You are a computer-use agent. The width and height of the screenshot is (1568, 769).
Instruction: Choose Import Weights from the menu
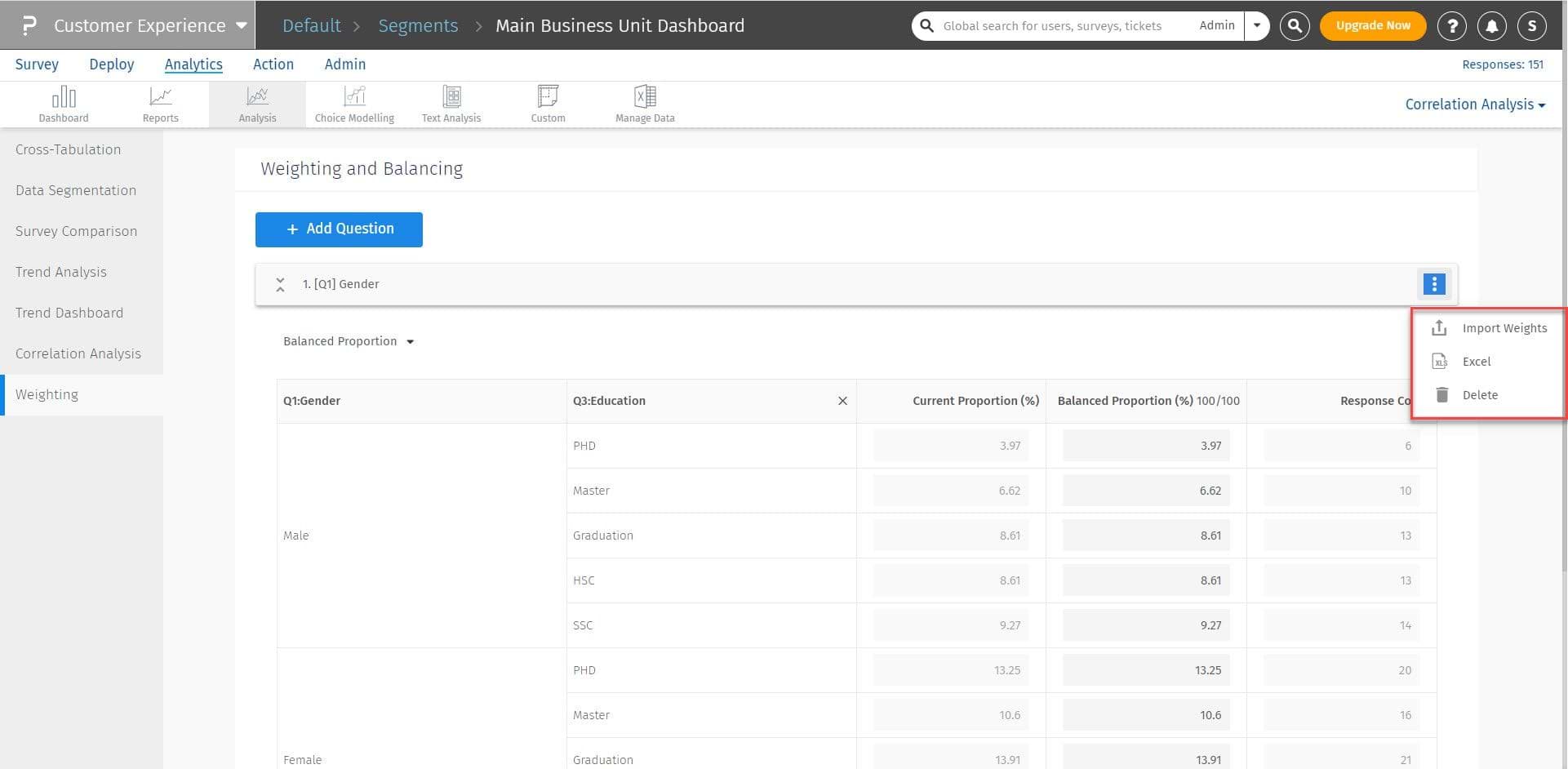point(1504,328)
